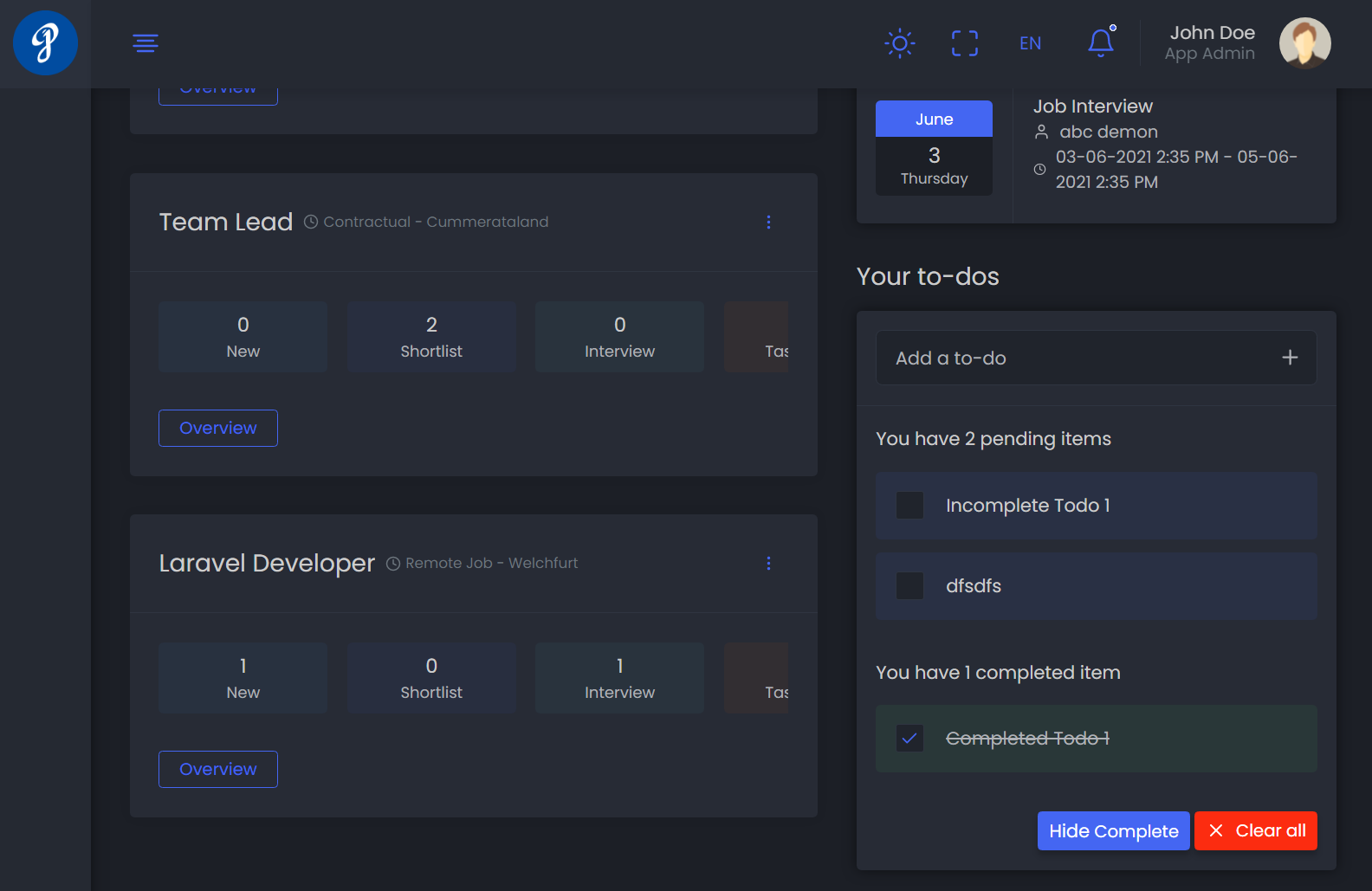Check the Incomplete Todo 1 checkbox
This screenshot has height=891, width=1372.
909,506
